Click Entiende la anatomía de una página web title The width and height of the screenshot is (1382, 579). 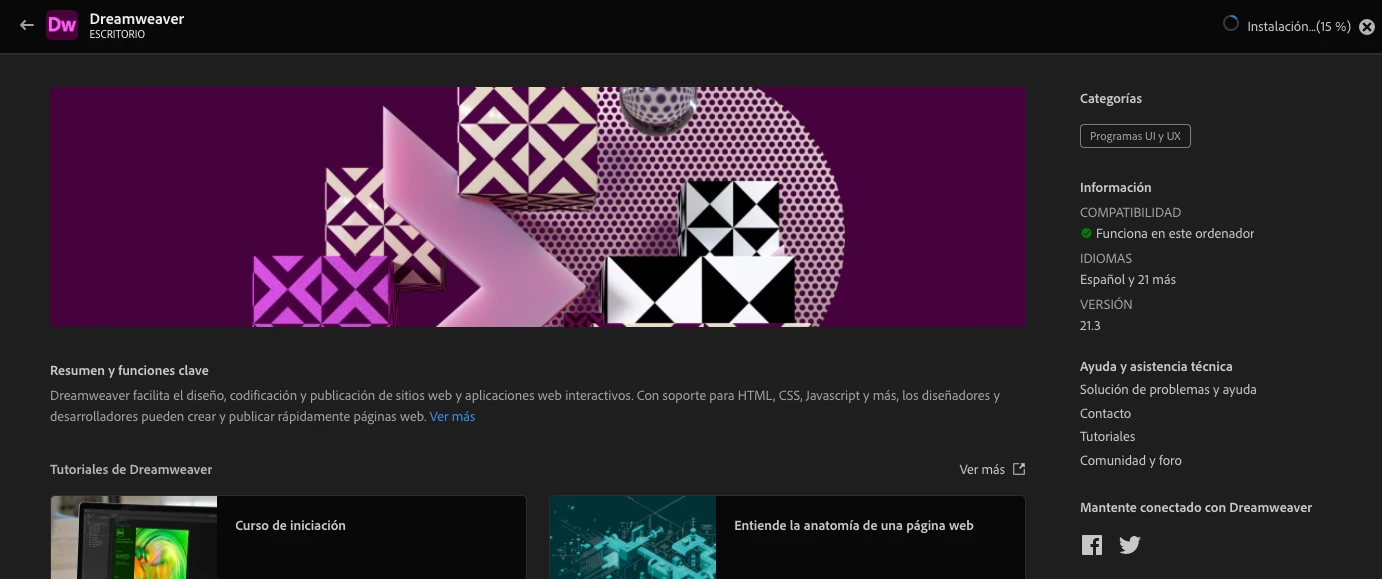click(x=854, y=526)
